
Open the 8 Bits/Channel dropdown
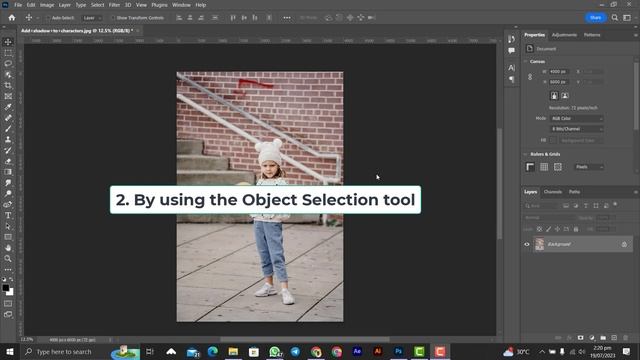tap(576, 129)
